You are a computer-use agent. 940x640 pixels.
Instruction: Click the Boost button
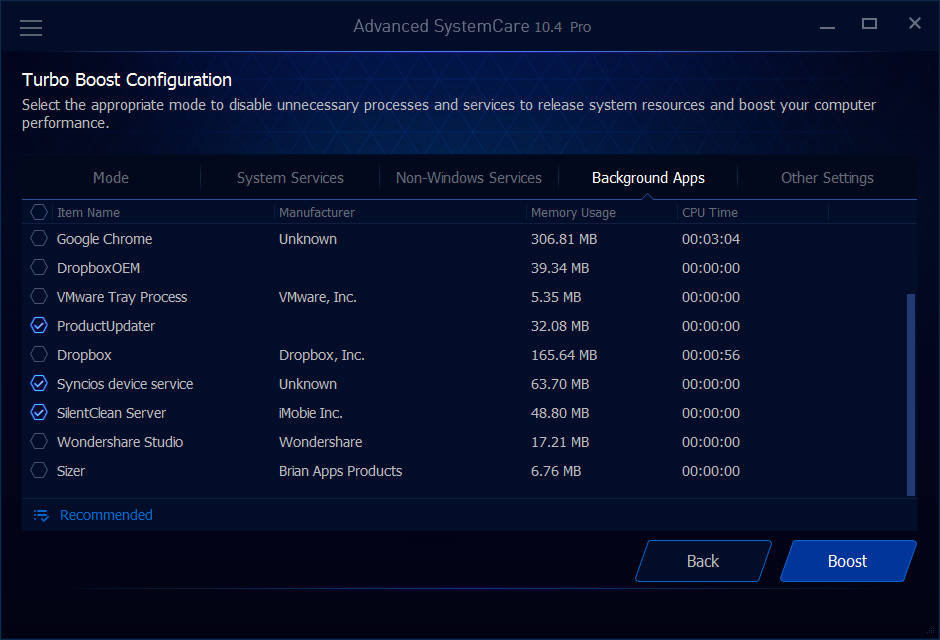point(848,561)
